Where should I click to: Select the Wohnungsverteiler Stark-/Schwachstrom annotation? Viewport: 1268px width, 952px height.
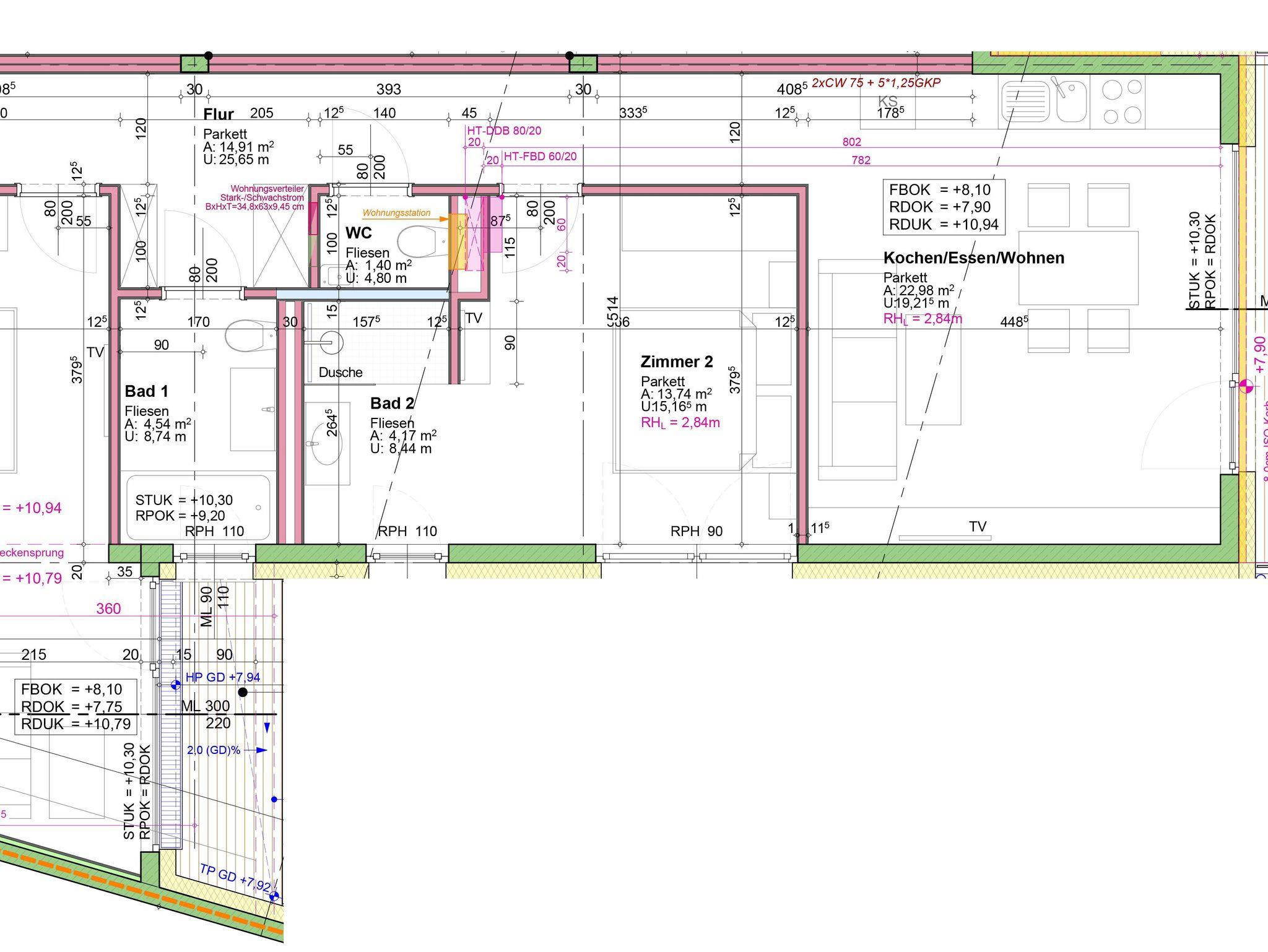coord(263,197)
